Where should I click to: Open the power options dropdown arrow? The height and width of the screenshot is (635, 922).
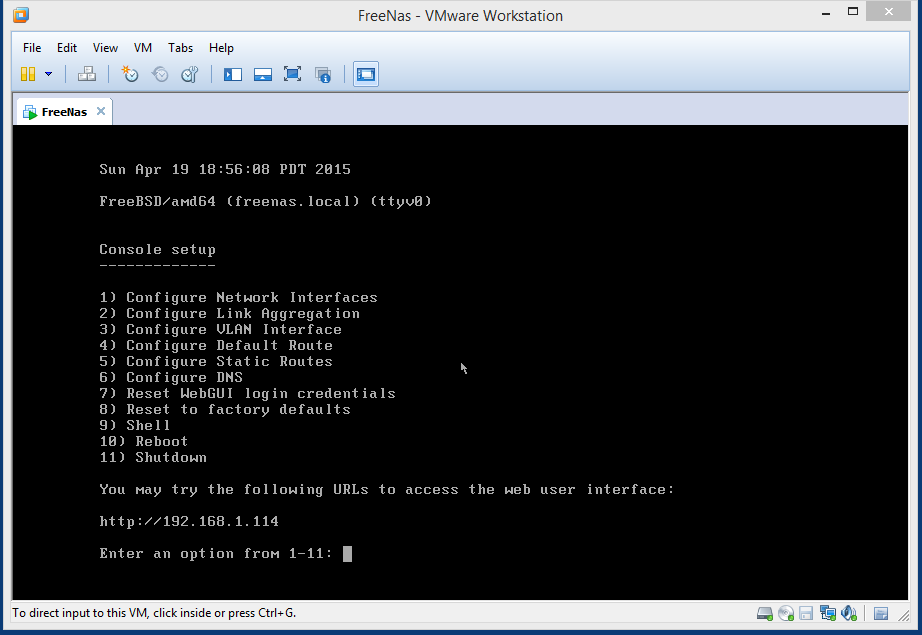[49, 74]
